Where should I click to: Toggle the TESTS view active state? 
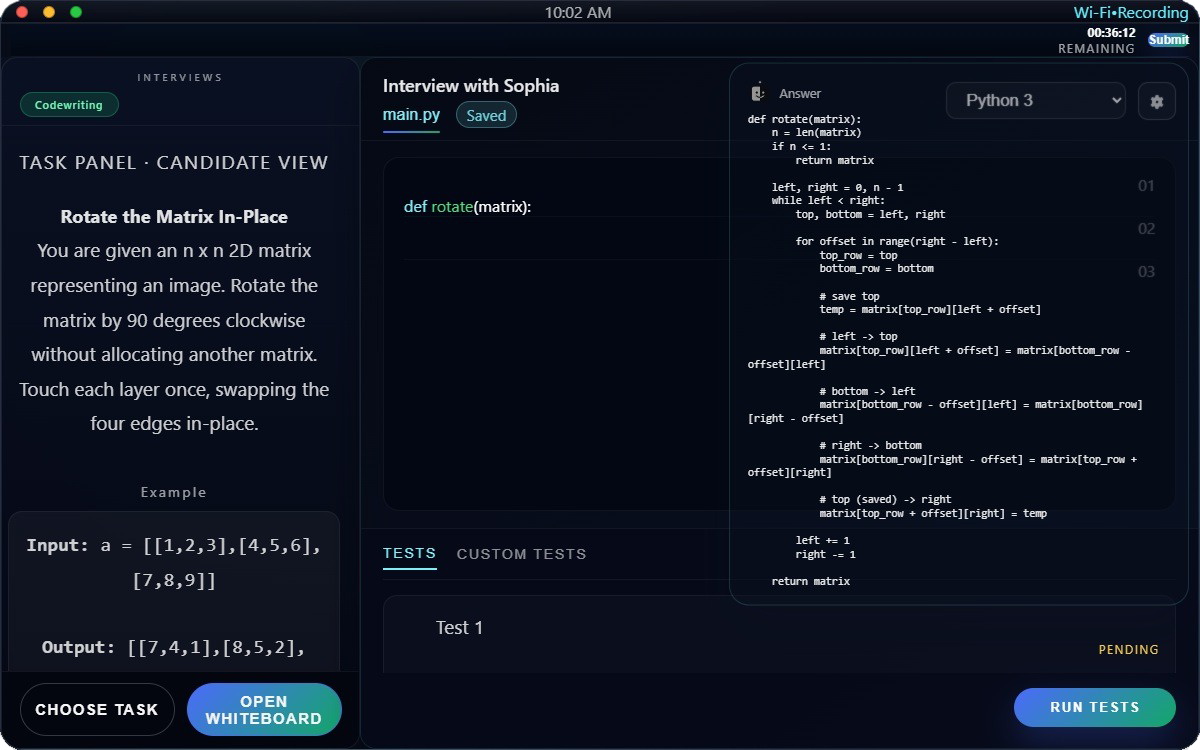409,553
